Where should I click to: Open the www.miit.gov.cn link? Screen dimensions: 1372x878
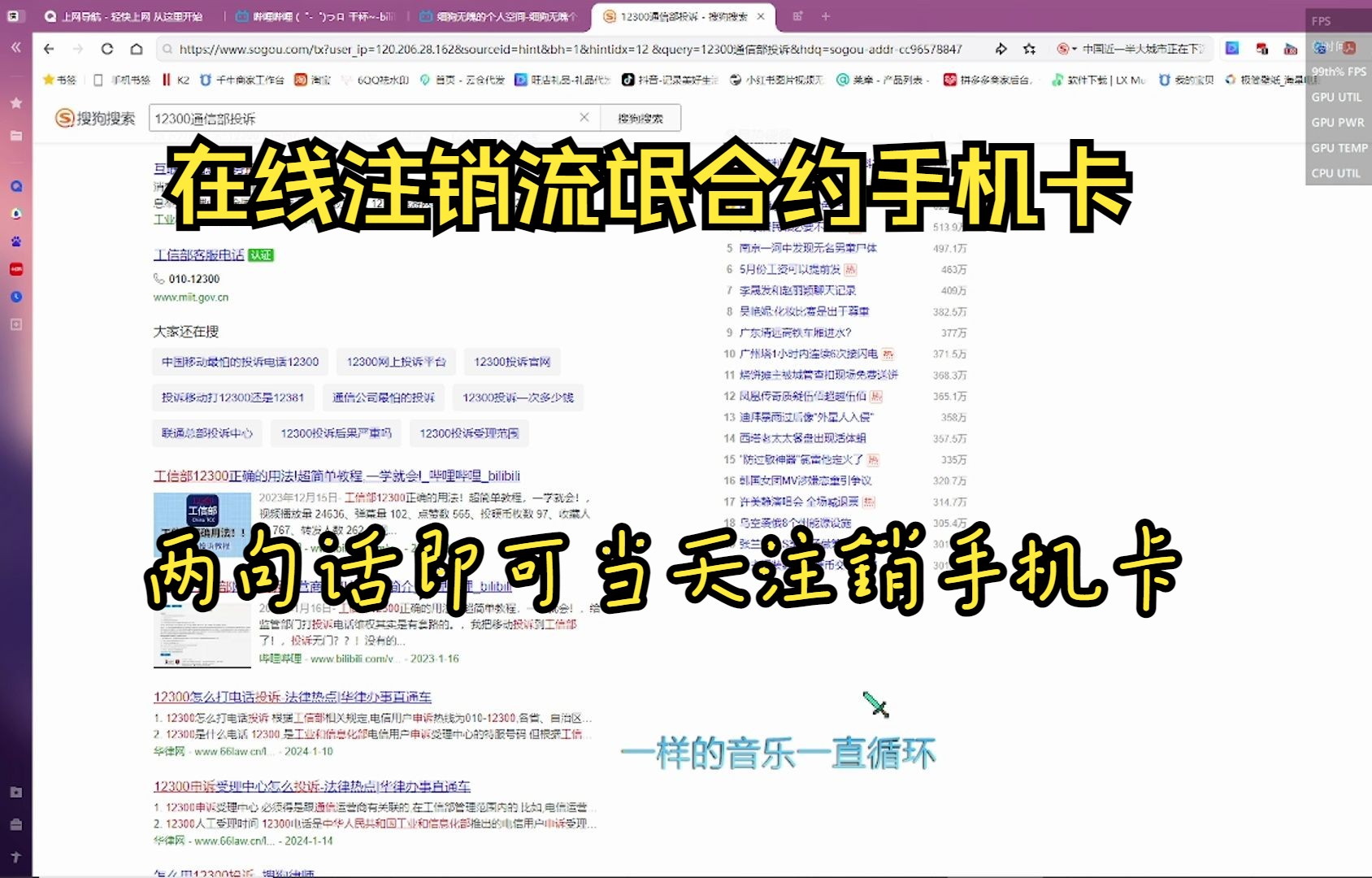click(x=191, y=298)
